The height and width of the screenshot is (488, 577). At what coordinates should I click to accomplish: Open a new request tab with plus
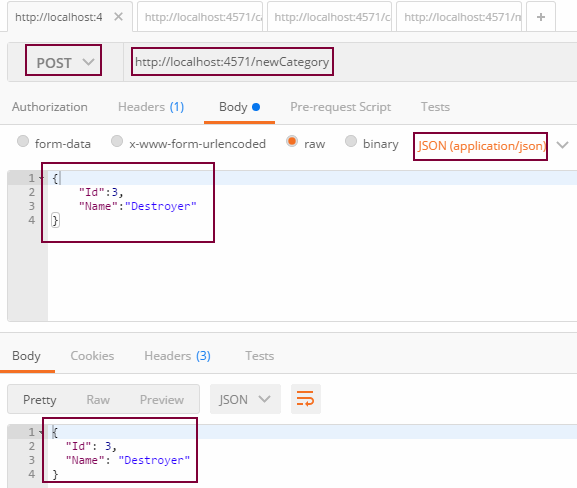coord(541,17)
